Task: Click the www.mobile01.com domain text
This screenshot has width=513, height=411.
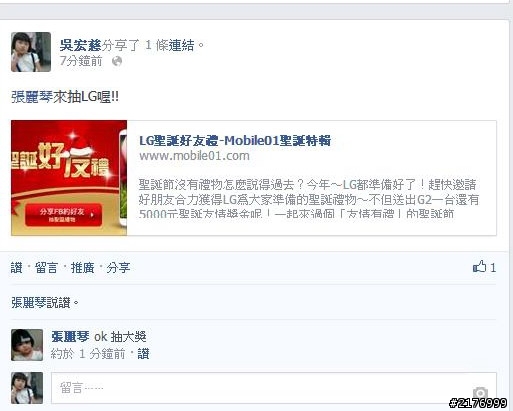Action: tap(194, 156)
